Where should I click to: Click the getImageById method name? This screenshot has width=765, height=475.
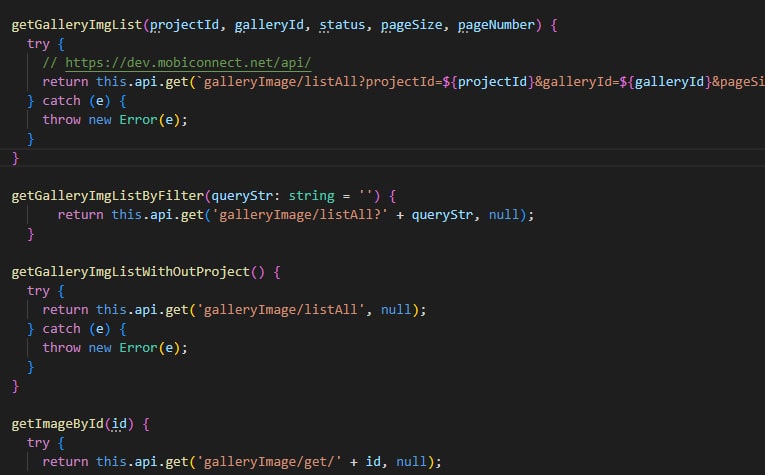58,424
